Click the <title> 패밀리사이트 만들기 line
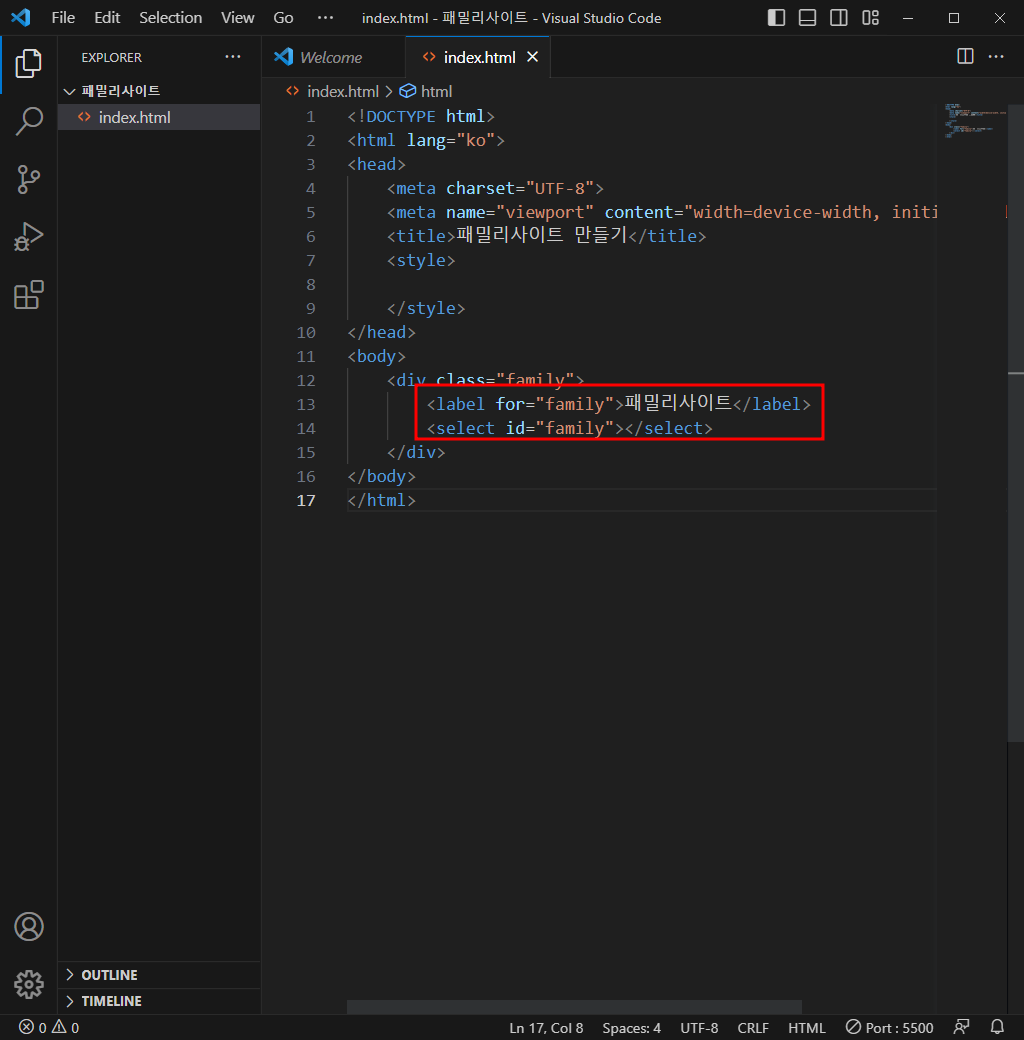 [546, 236]
